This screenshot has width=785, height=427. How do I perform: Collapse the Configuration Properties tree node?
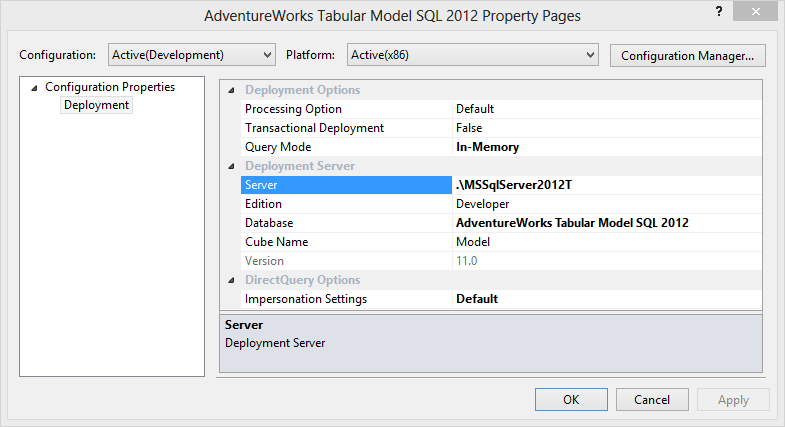pyautogui.click(x=34, y=88)
